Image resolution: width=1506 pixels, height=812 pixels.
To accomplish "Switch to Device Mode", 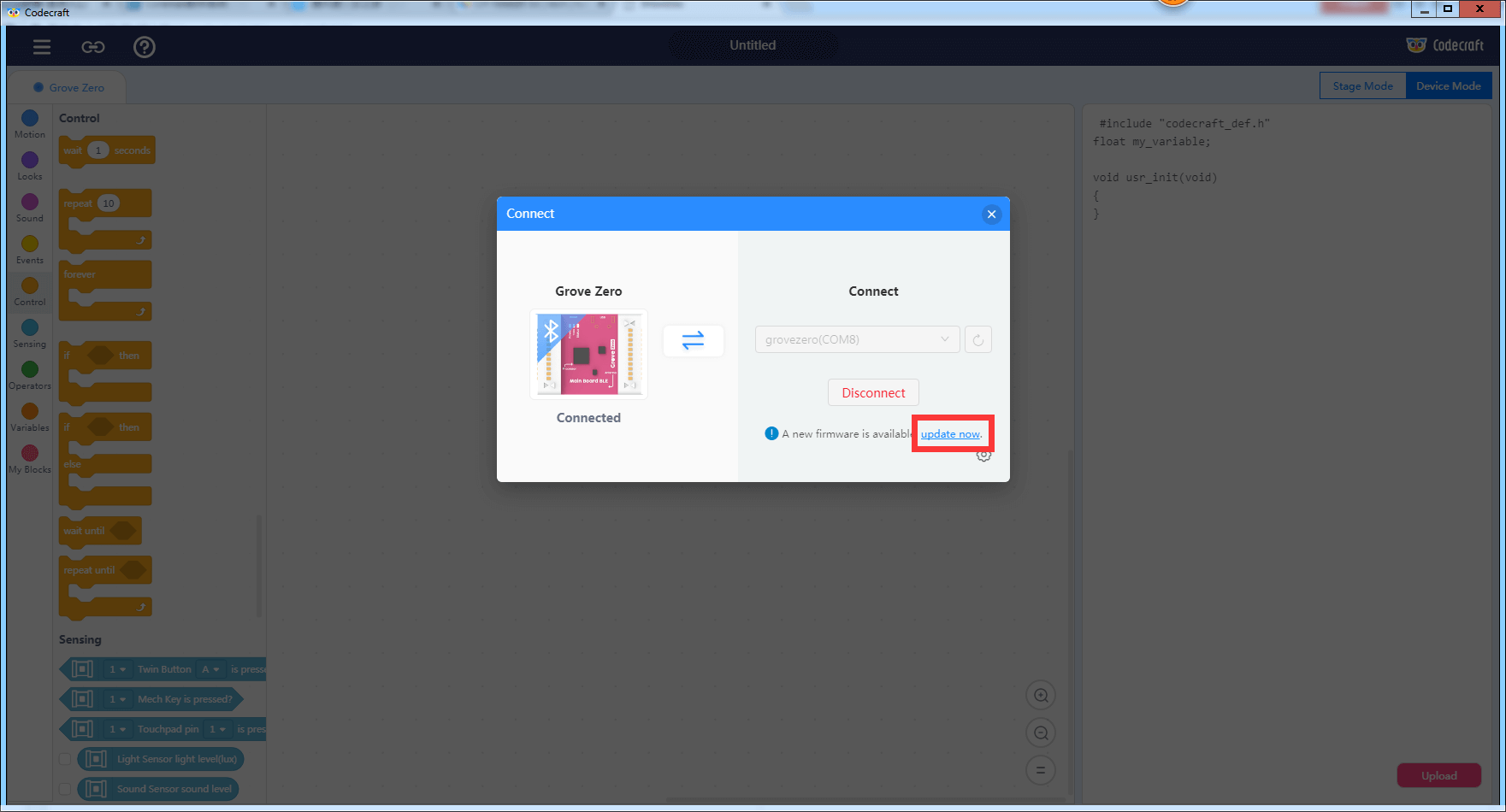I will click(1449, 85).
